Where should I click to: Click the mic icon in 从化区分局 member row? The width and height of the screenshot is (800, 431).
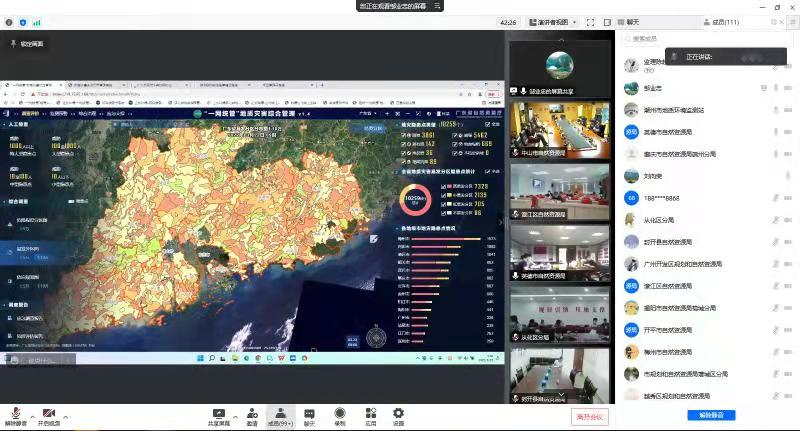tap(776, 220)
